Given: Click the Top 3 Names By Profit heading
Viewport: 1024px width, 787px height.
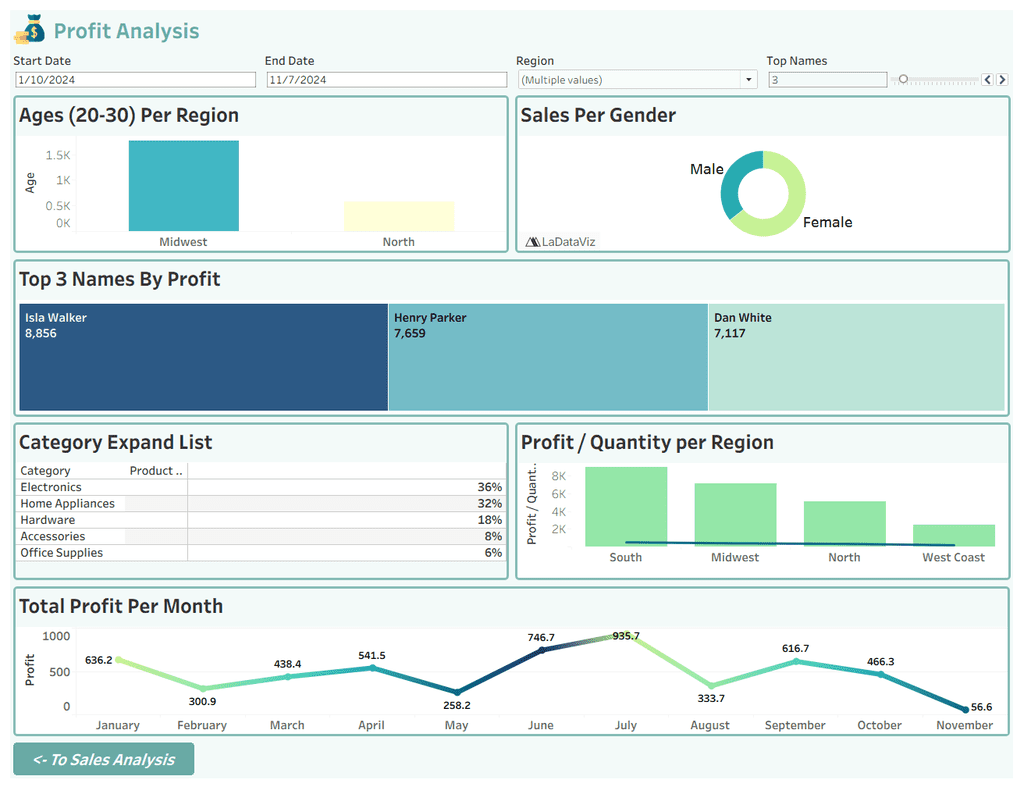Looking at the screenshot, I should click(x=120, y=279).
